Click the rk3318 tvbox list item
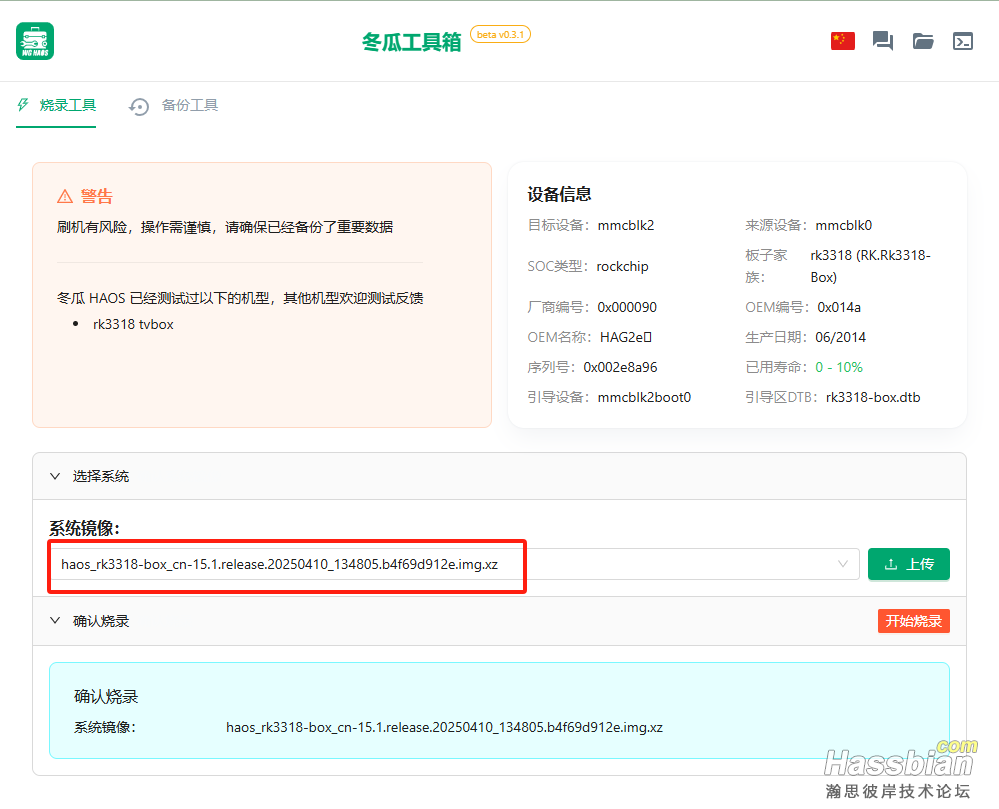Image resolution: width=999 pixels, height=809 pixels. click(x=133, y=324)
